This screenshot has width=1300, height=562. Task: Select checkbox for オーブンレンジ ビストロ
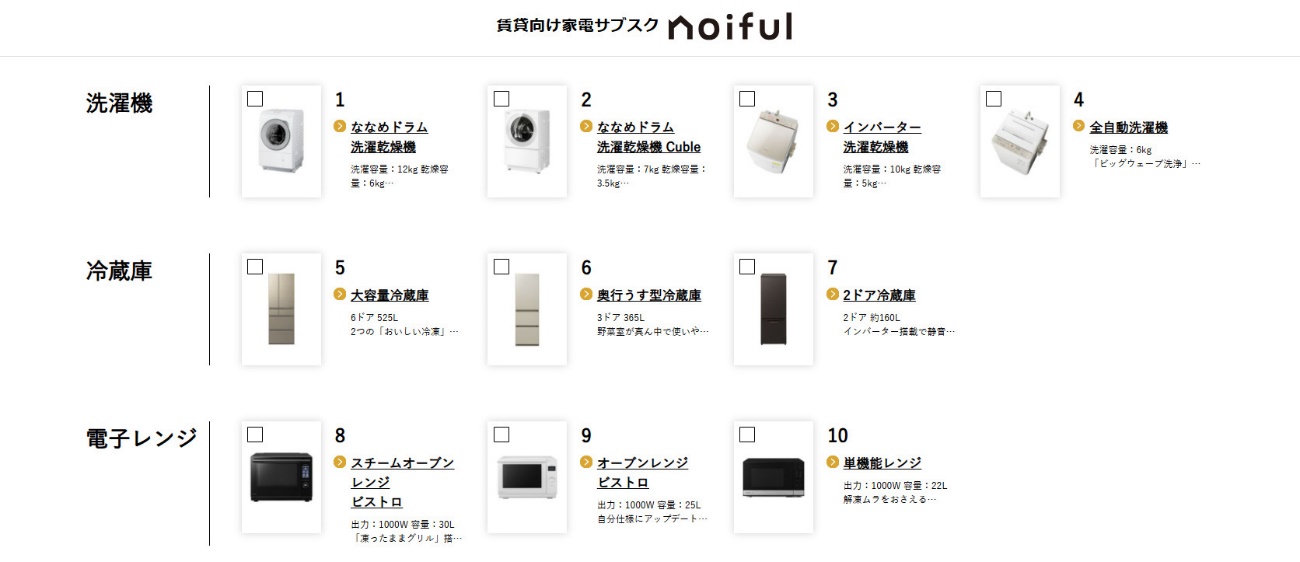502,435
